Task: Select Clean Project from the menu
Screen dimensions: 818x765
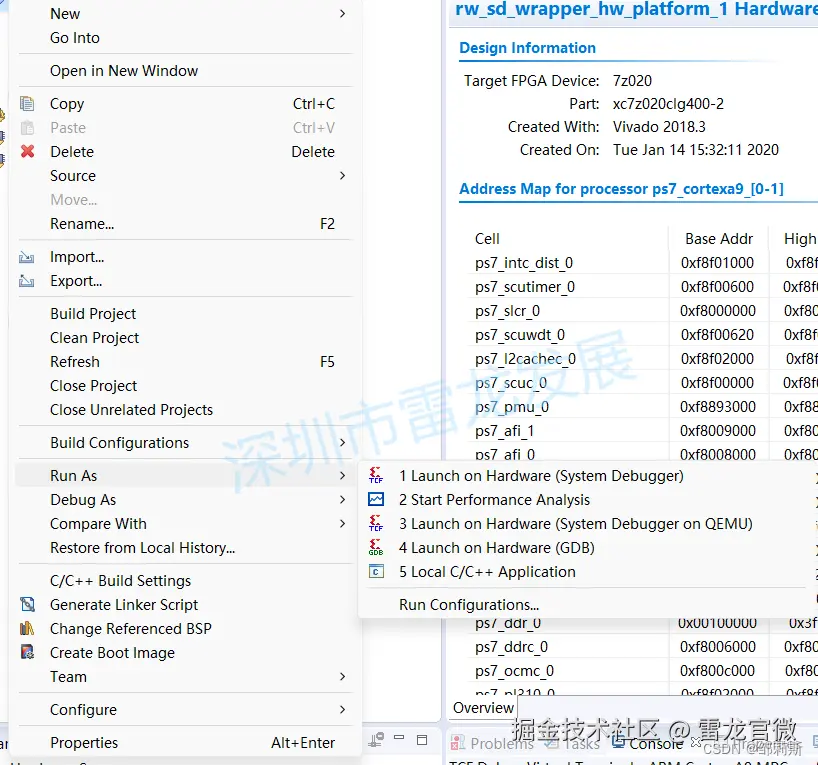Action: [x=94, y=337]
